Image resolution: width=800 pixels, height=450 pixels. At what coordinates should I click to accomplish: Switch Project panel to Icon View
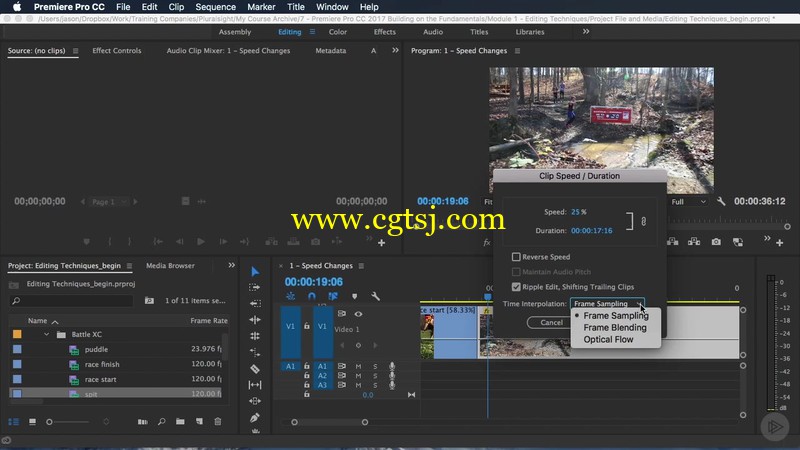[32, 421]
